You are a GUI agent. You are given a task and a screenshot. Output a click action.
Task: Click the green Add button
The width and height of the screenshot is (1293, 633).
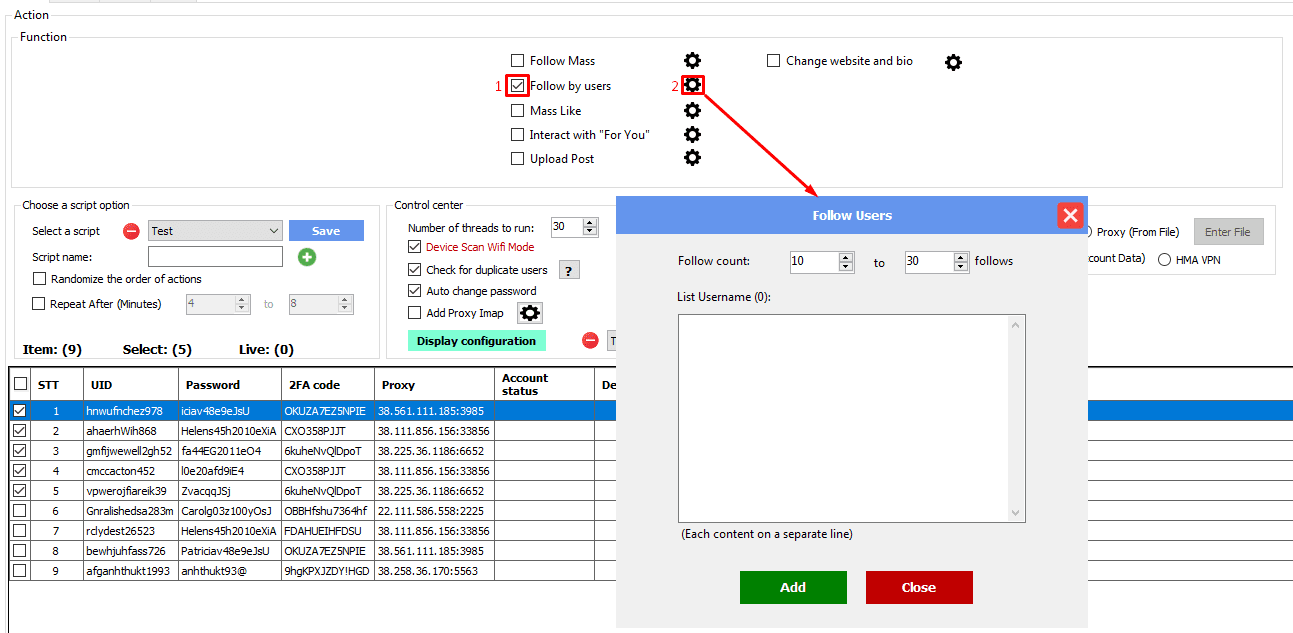(x=793, y=587)
